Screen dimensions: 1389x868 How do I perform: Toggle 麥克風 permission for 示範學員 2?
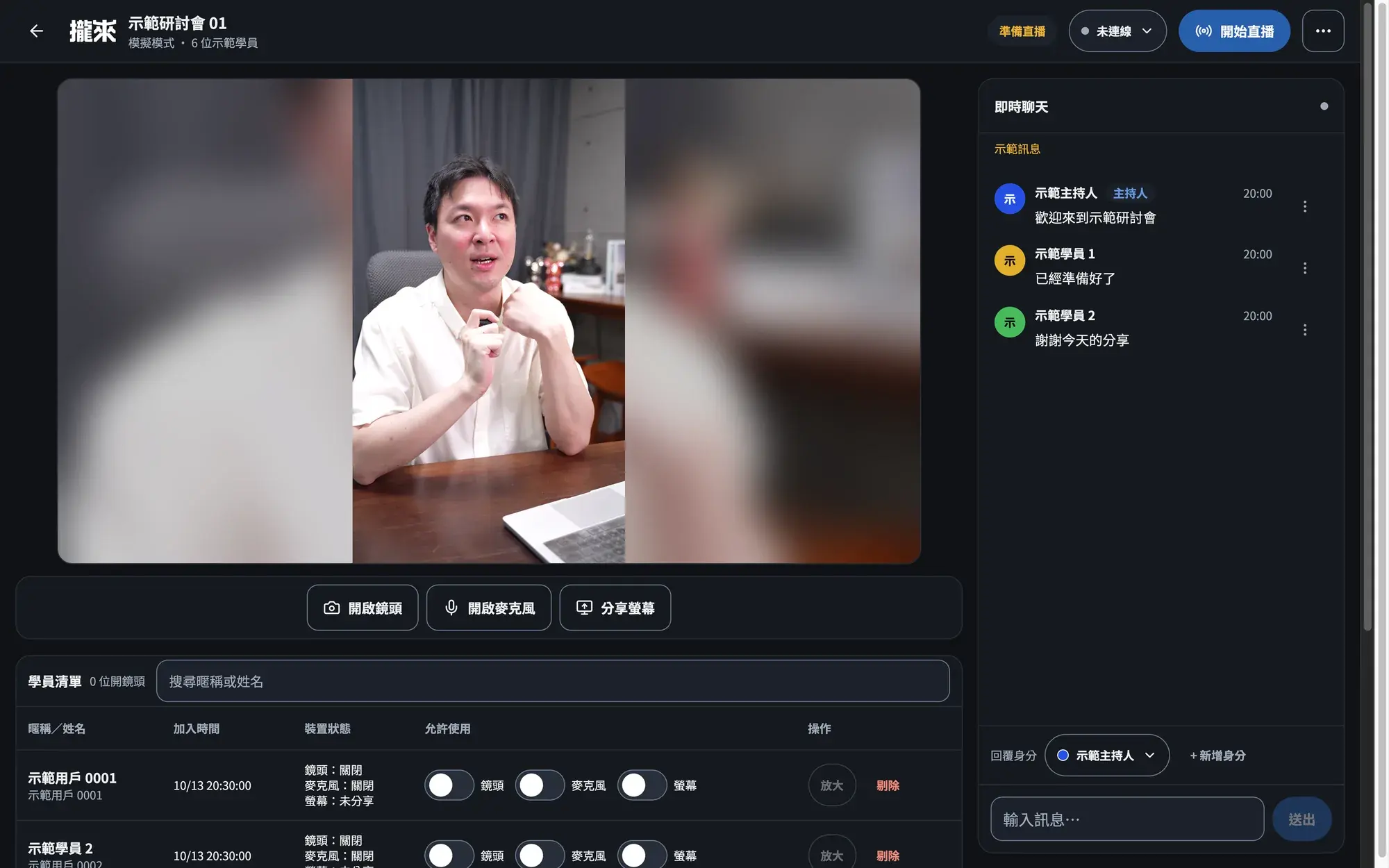[x=540, y=855]
